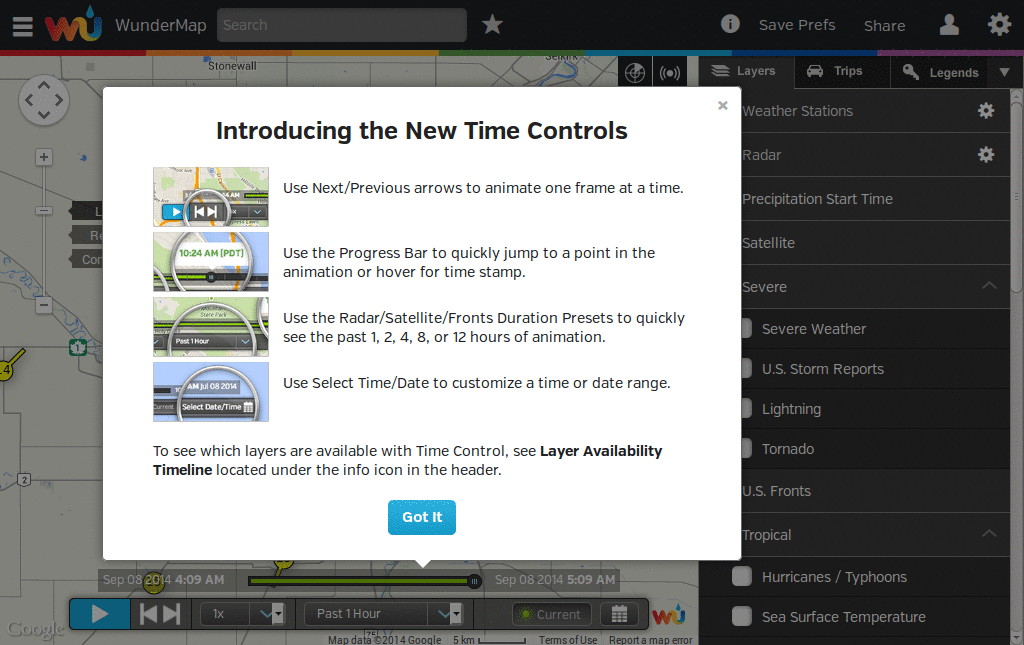Collapse the Tropical section

pos(989,533)
